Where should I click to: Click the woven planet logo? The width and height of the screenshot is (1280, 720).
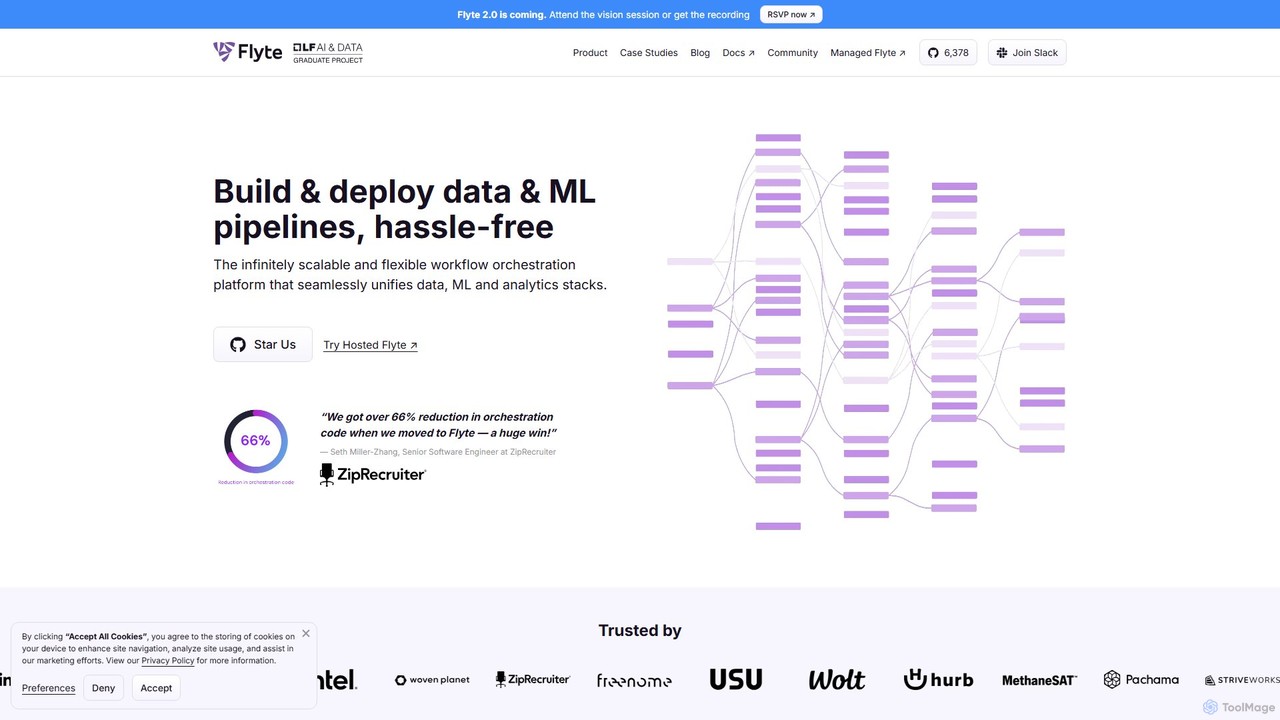coord(432,680)
